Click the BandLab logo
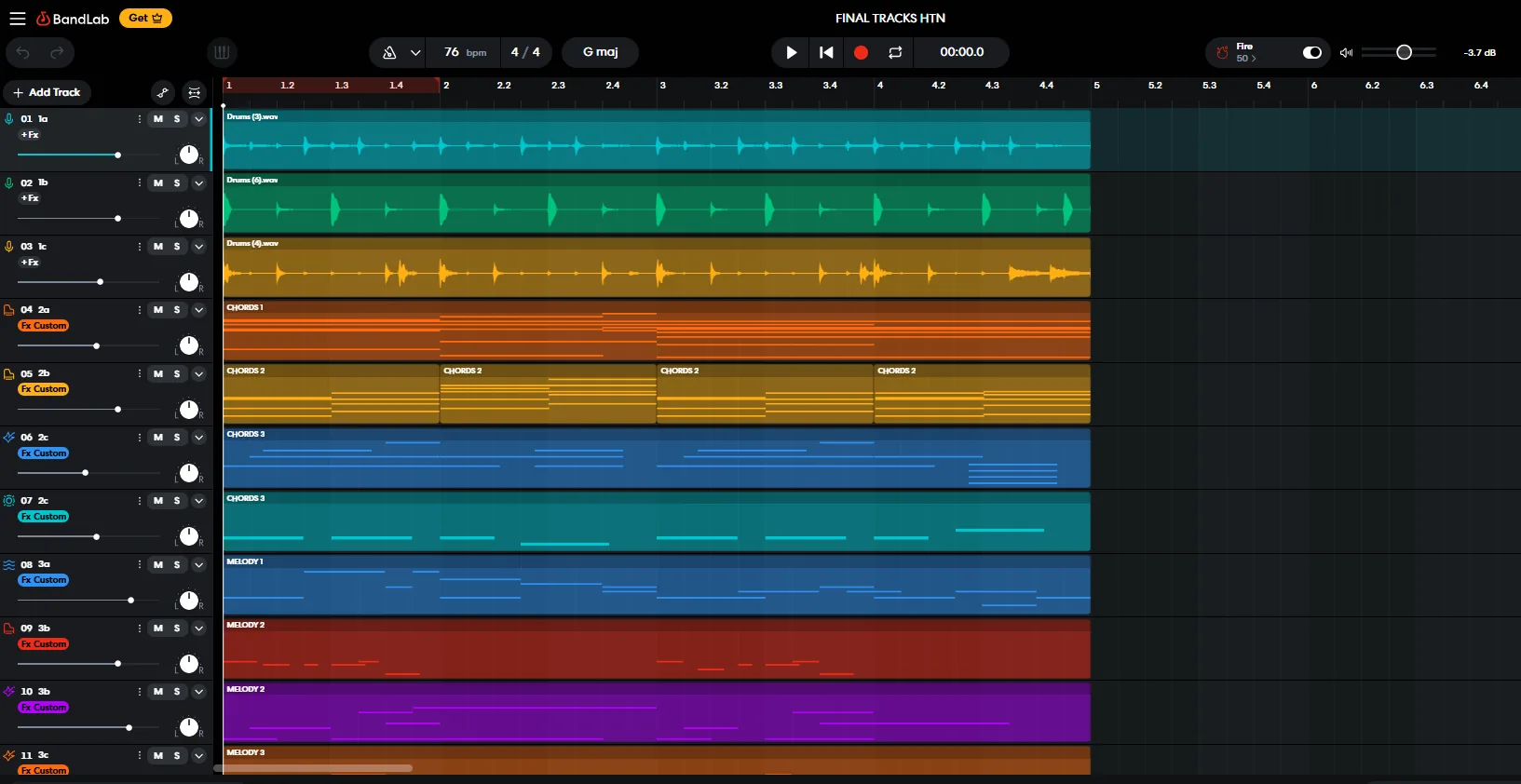 point(73,19)
